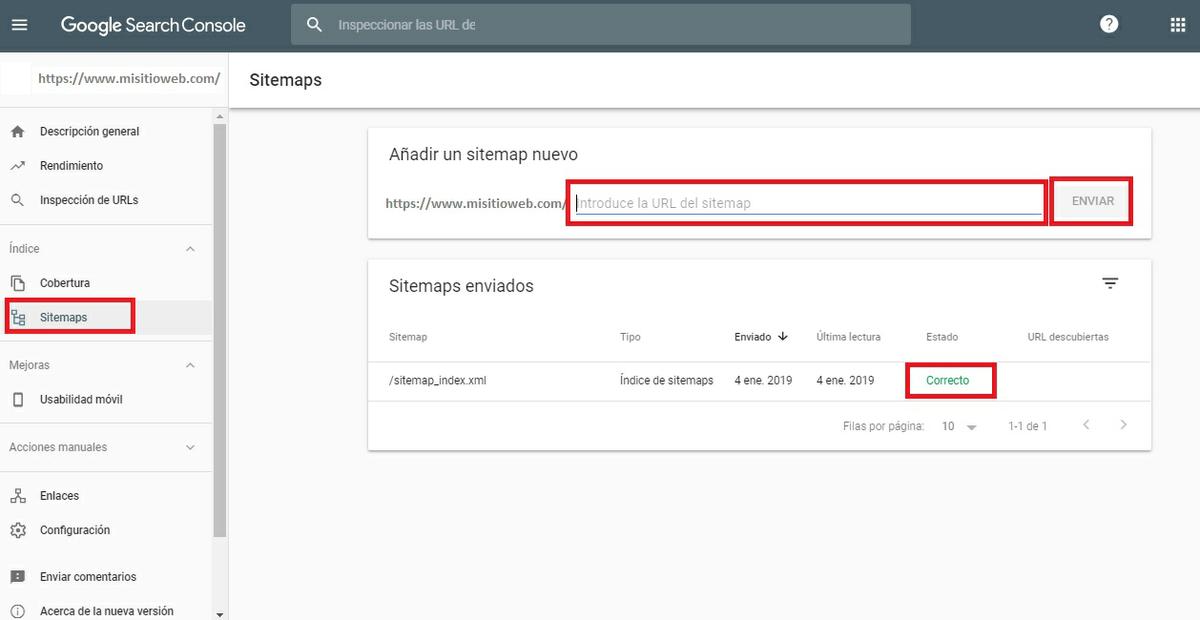Click the Enlaces icon in the sidebar
The height and width of the screenshot is (620, 1200).
(x=18, y=495)
